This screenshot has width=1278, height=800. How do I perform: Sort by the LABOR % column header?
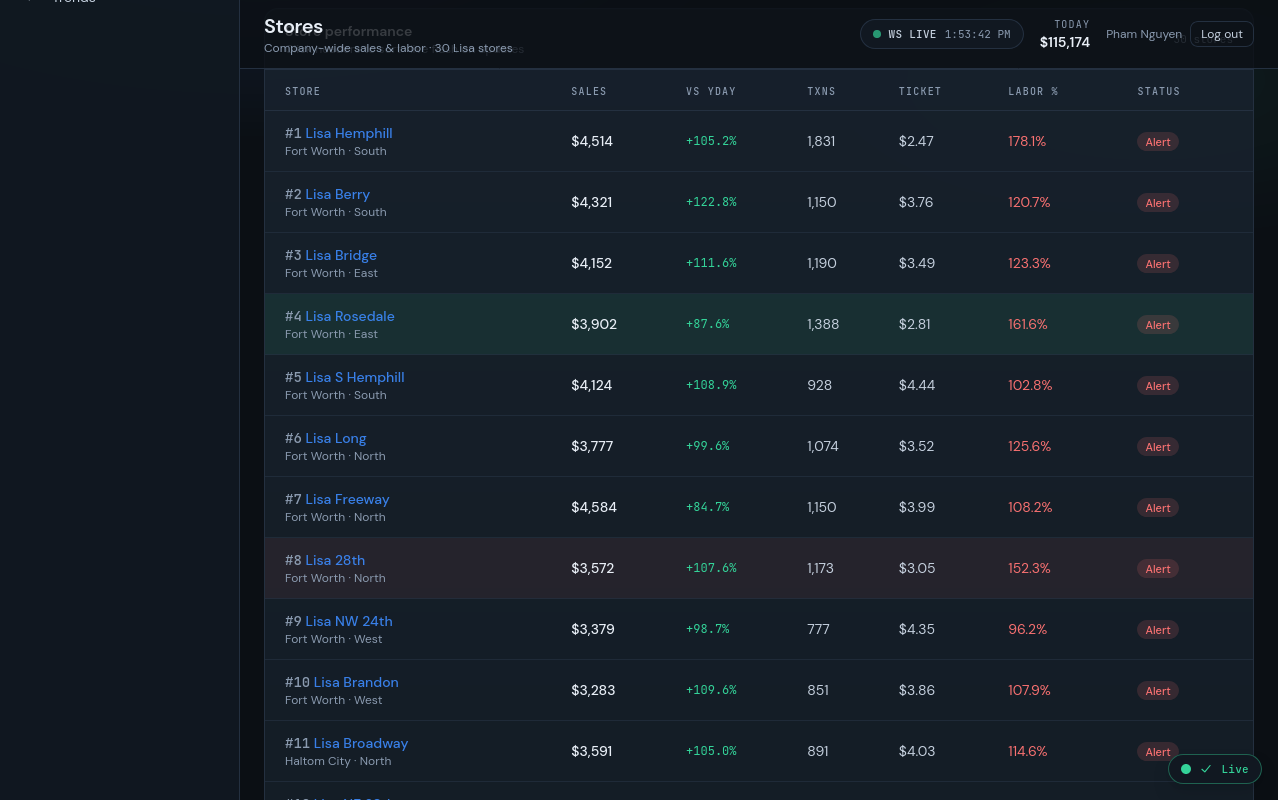pyautogui.click(x=1033, y=91)
